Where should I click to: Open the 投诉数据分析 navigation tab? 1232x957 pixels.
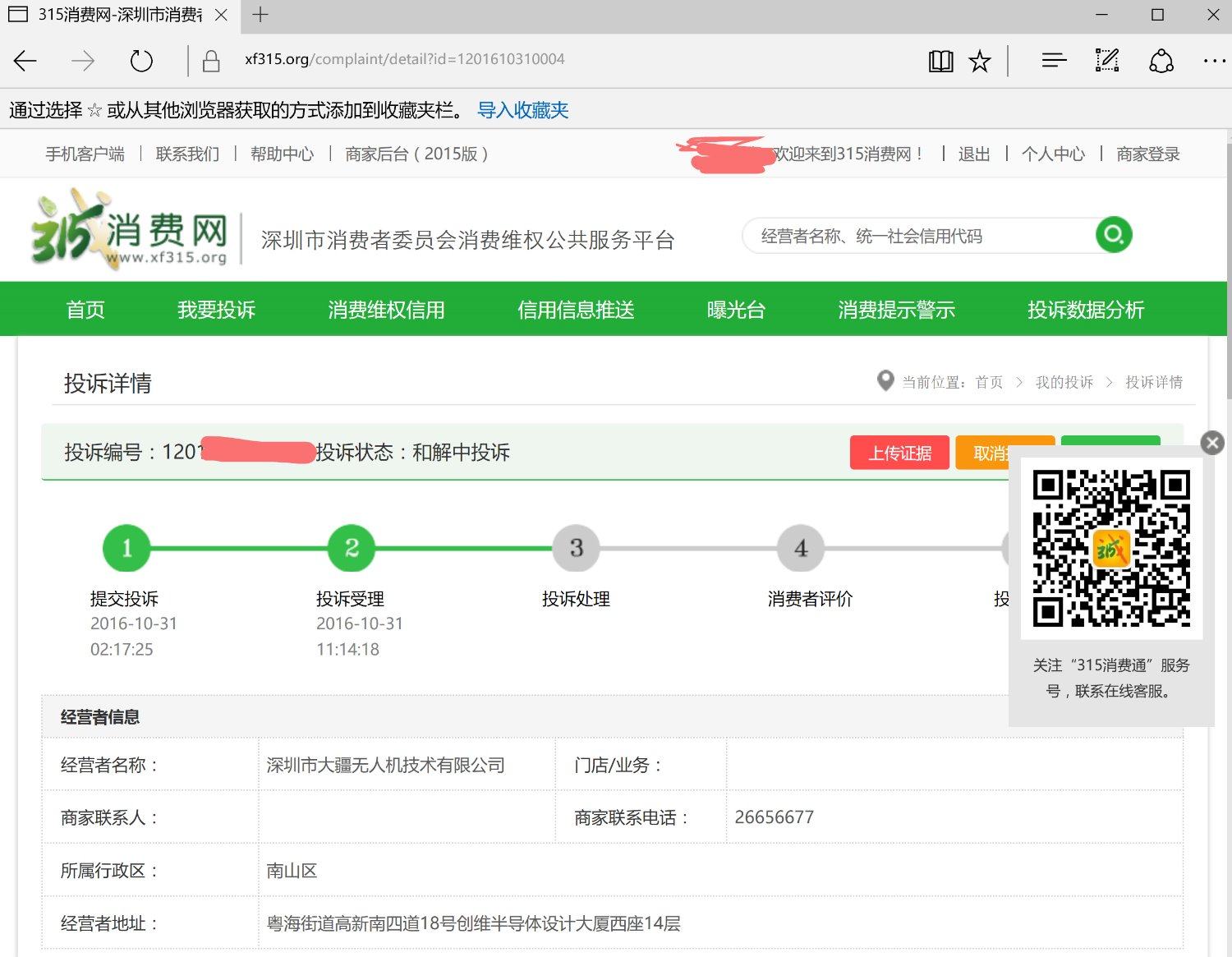(x=1086, y=310)
